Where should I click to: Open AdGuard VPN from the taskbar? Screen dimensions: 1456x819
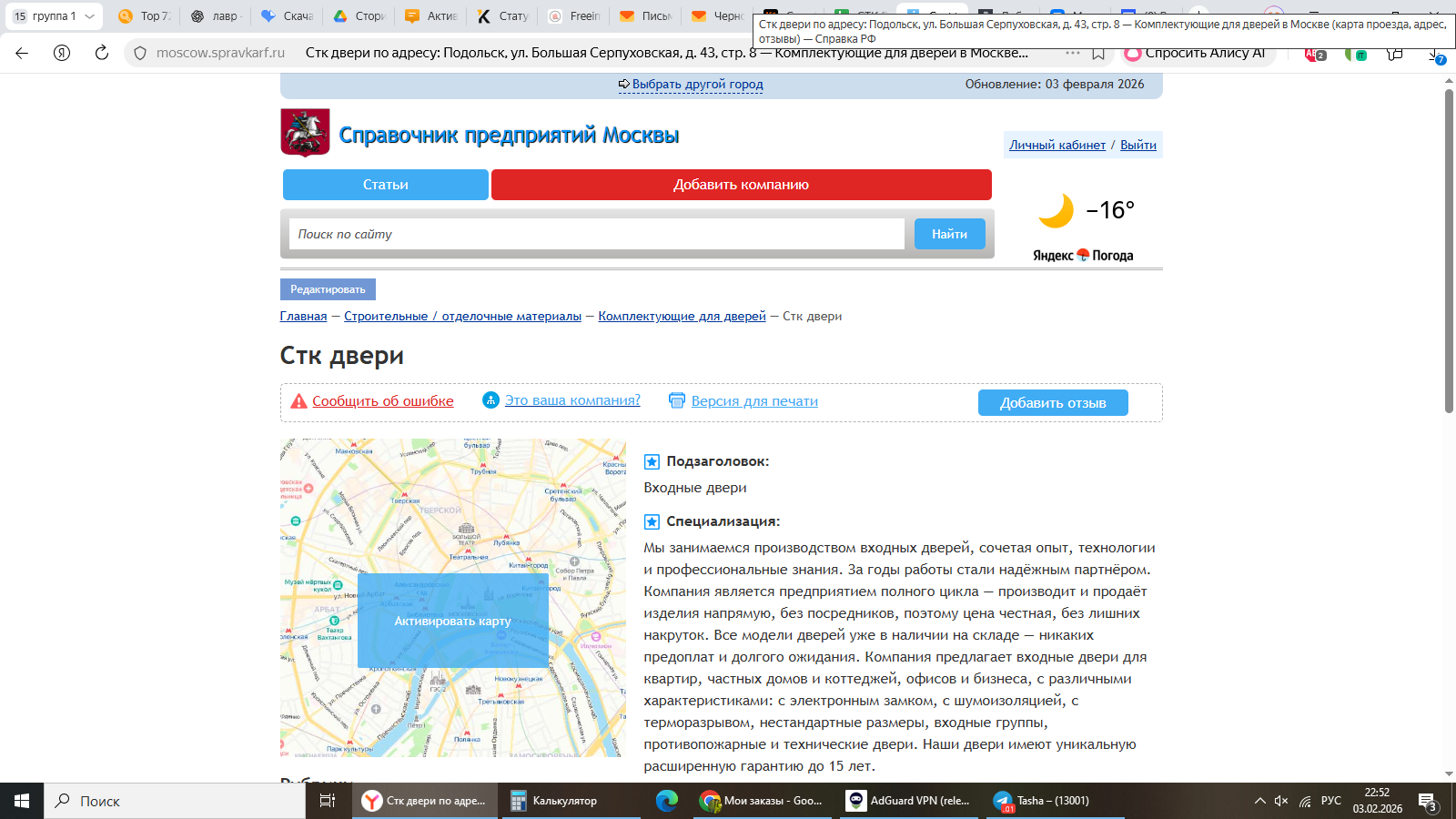(x=909, y=801)
